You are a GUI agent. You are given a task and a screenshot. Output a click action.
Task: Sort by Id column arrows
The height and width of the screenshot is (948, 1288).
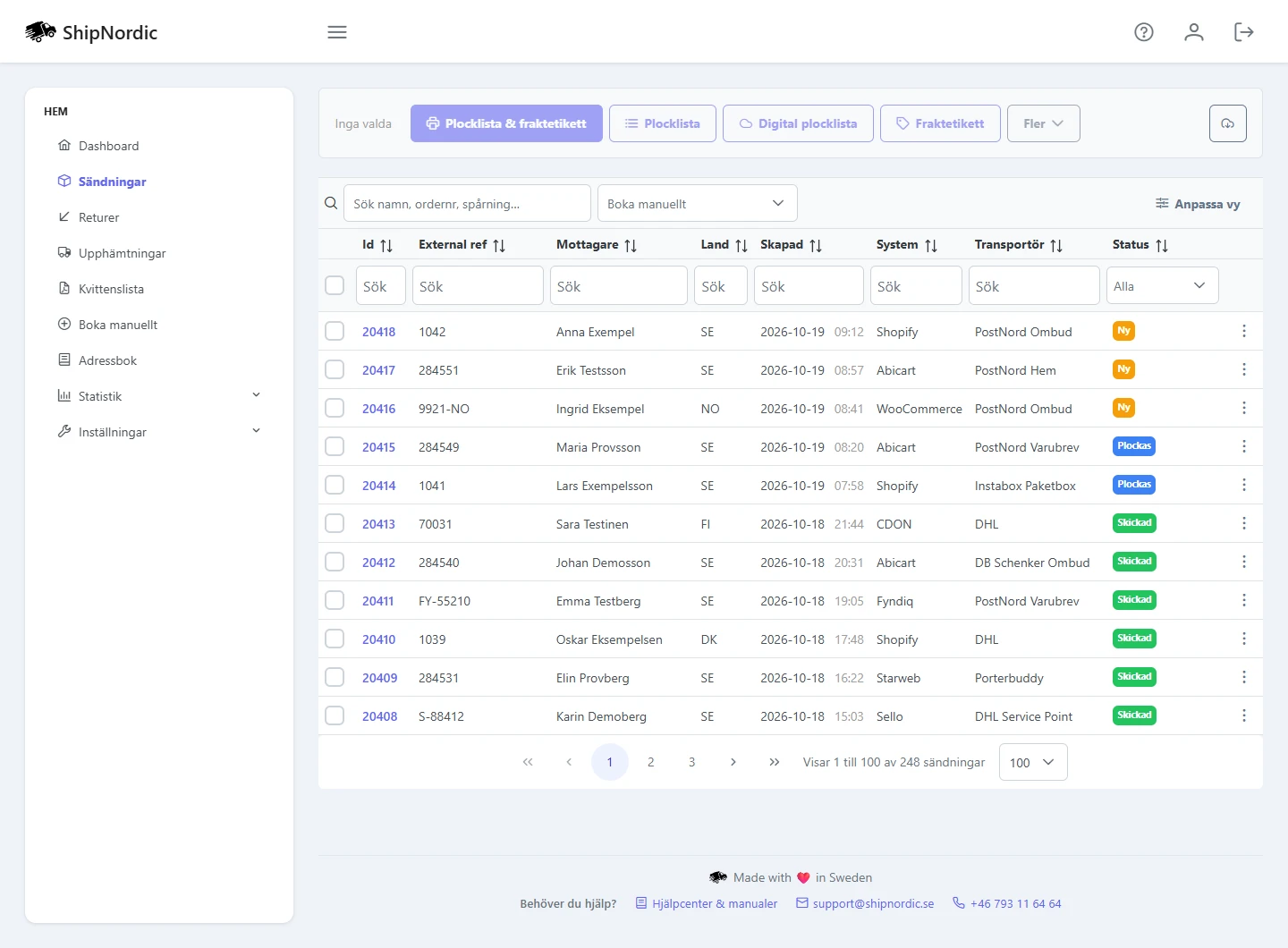pyautogui.click(x=386, y=245)
